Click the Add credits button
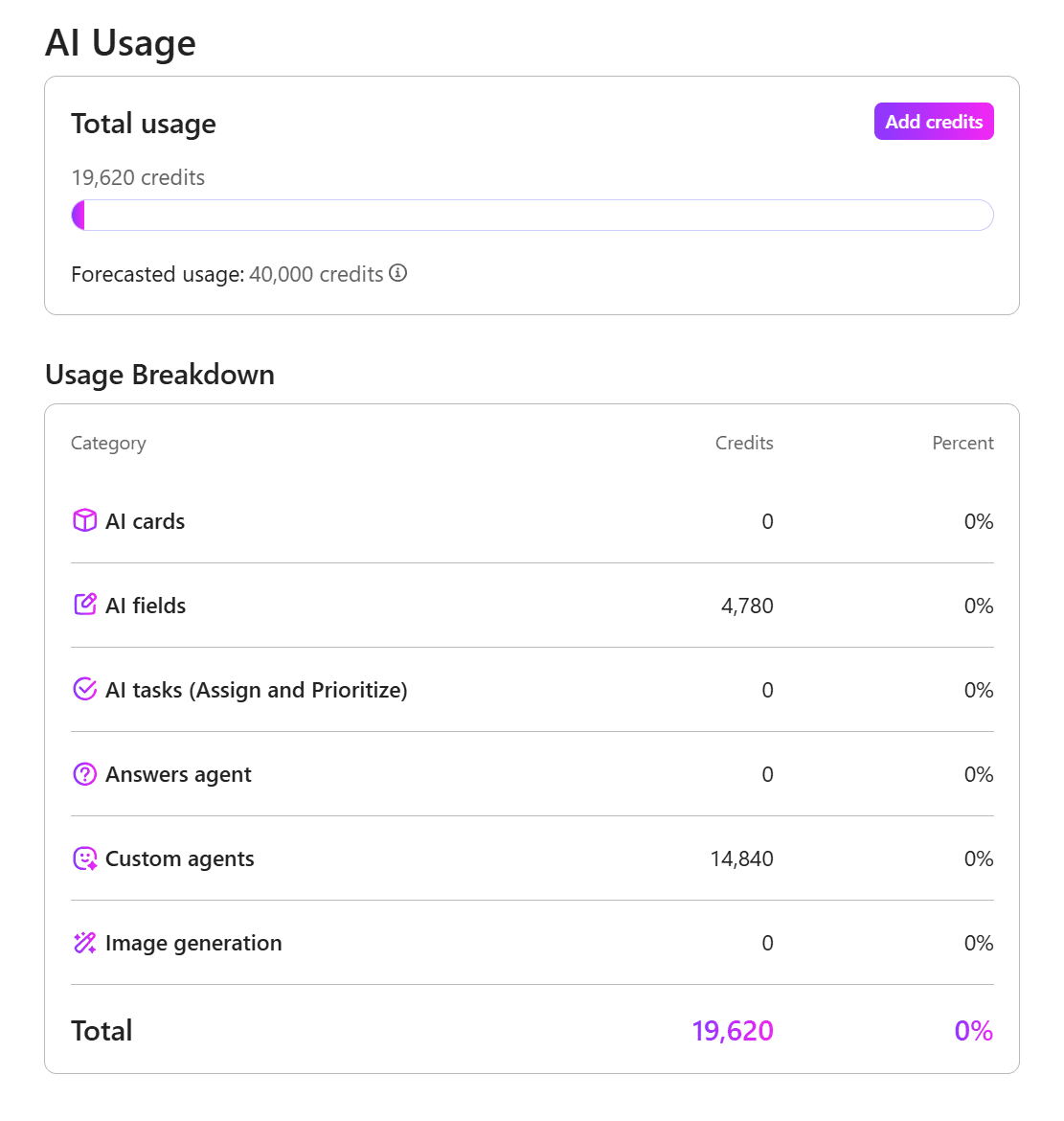The image size is (1064, 1121). point(933,122)
